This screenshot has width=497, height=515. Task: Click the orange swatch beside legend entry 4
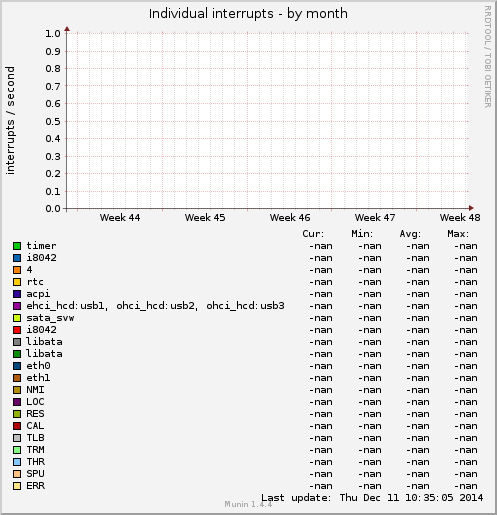(17, 270)
